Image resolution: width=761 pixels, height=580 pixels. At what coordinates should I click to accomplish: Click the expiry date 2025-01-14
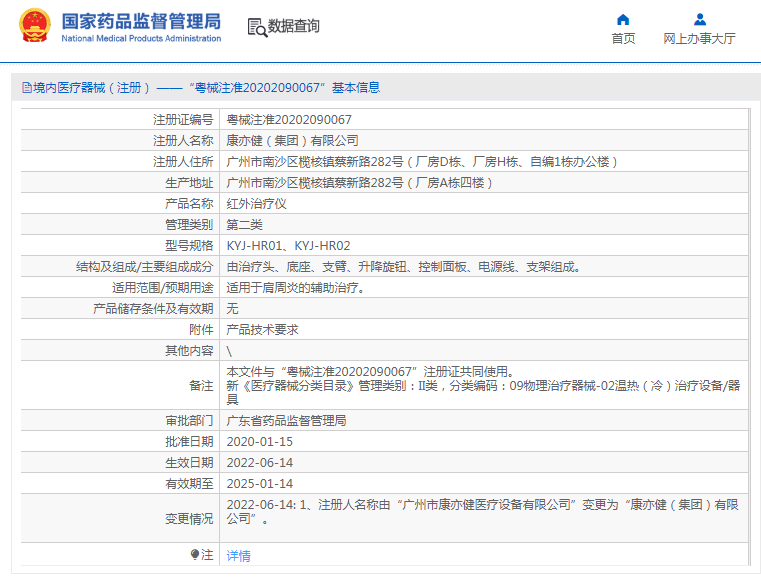click(259, 483)
